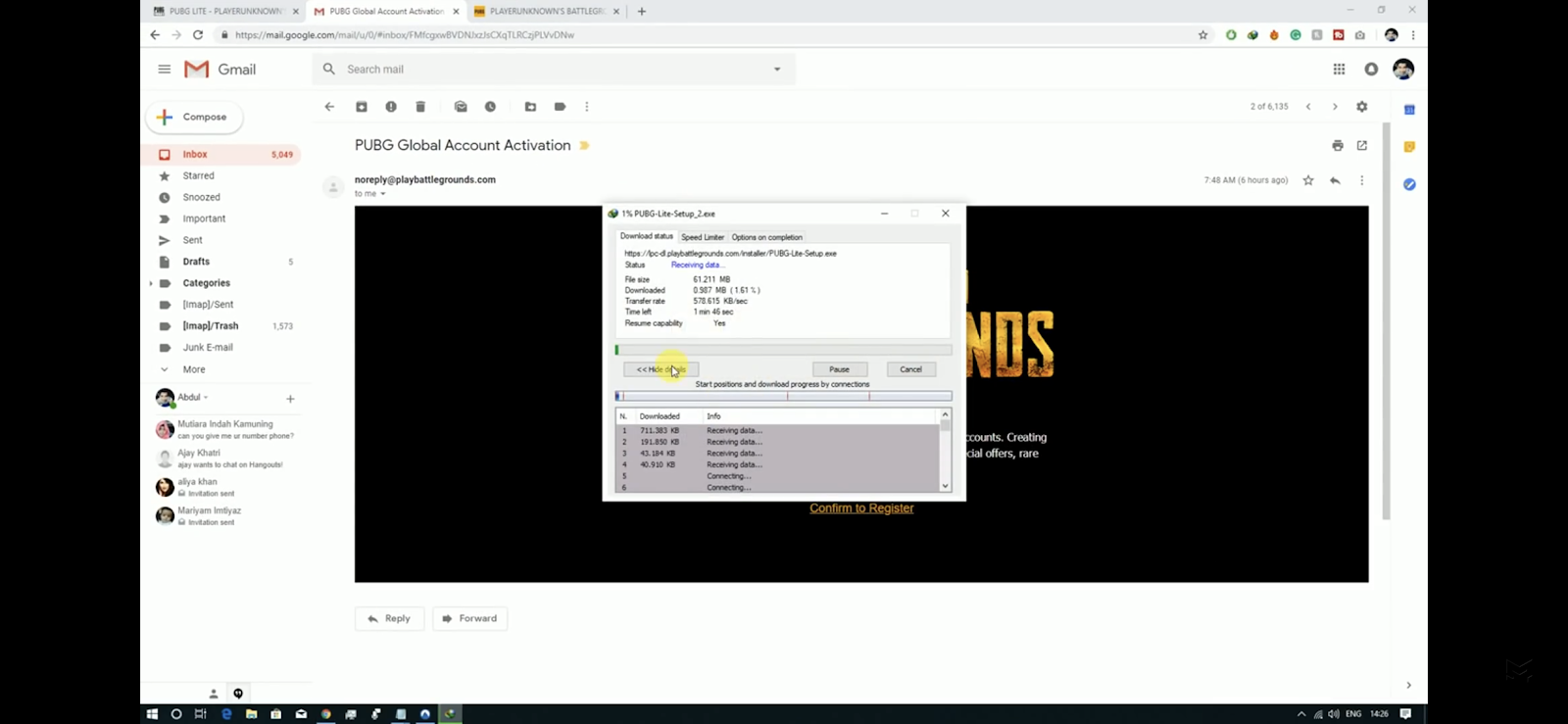Switch to the Speed Limiter tab
This screenshot has height=724, width=1568.
coord(703,237)
